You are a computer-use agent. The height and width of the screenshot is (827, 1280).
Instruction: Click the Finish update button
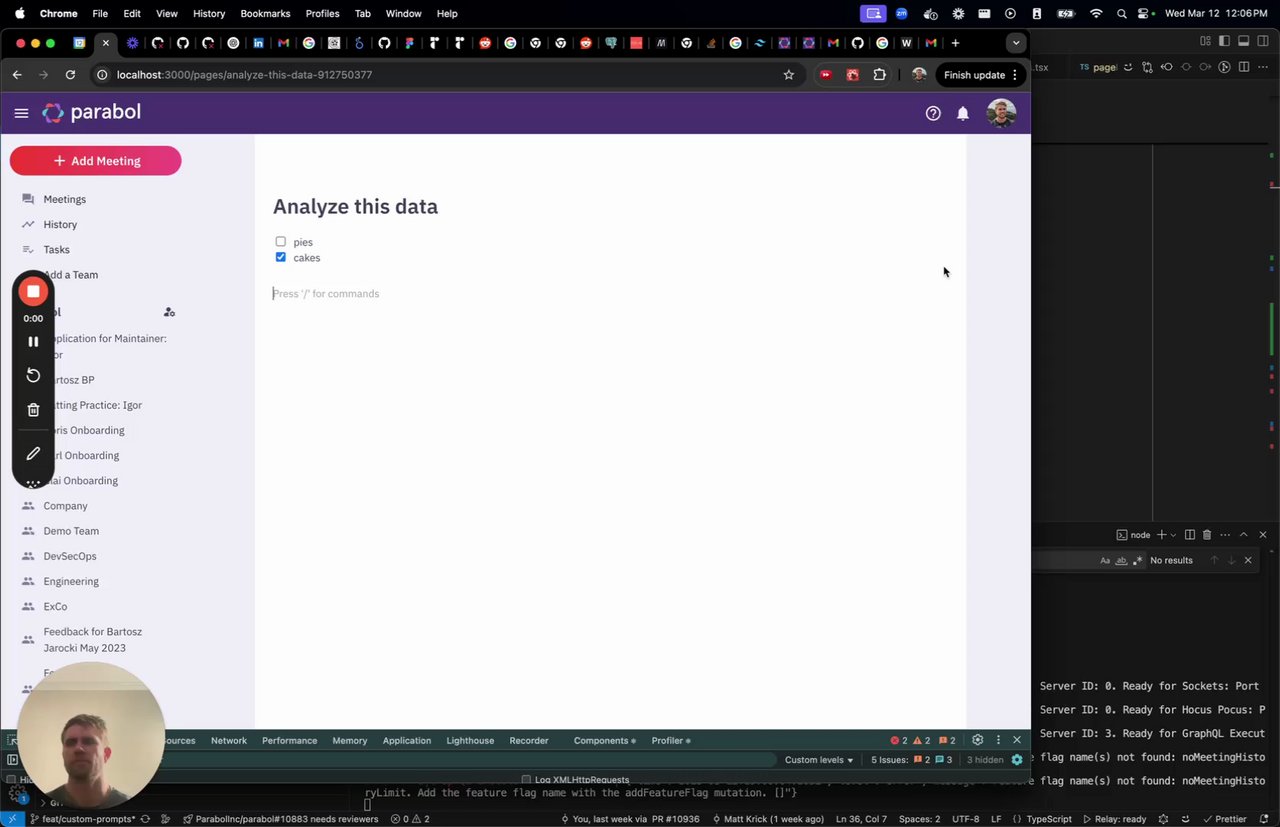point(981,74)
